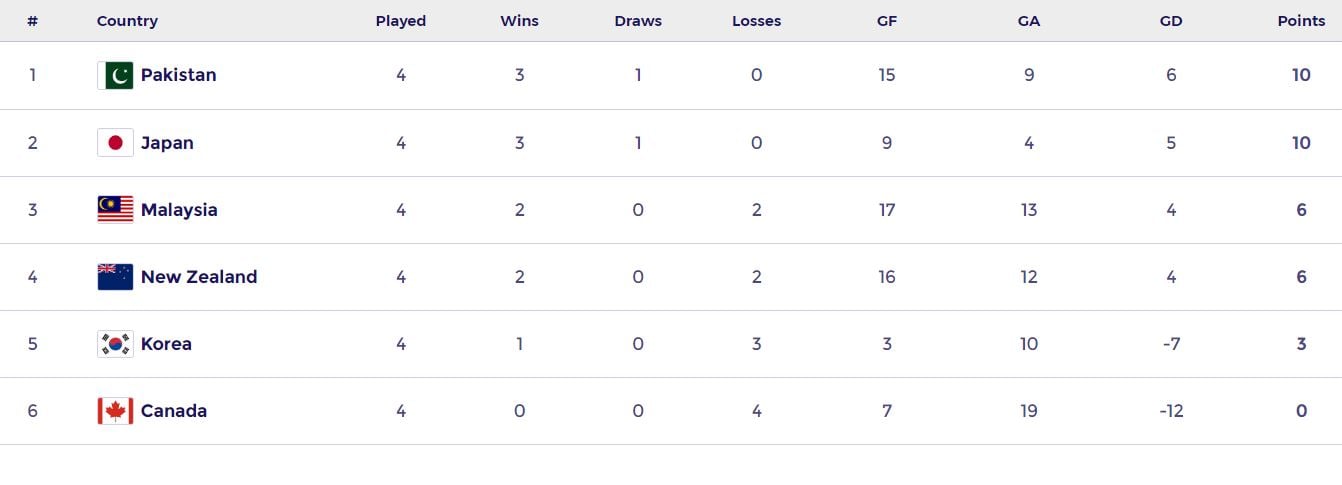Click the Canada flag icon
This screenshot has width=1342, height=485.
click(x=115, y=411)
